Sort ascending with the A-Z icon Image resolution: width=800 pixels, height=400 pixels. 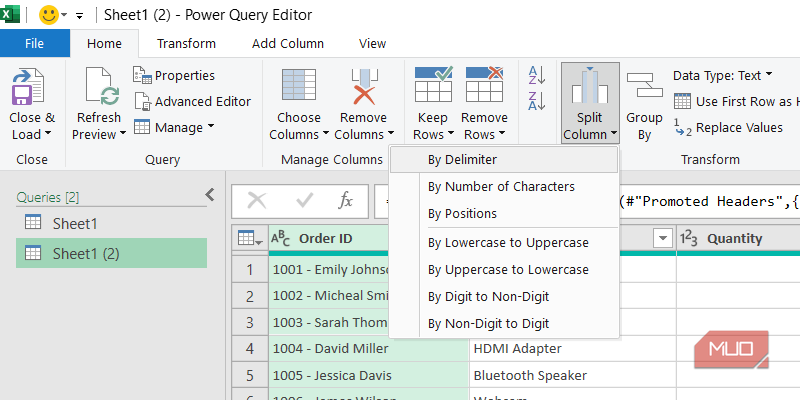537,76
